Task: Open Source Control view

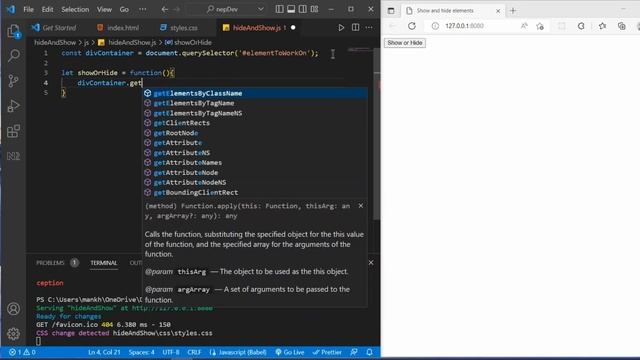Action: coord(13,81)
